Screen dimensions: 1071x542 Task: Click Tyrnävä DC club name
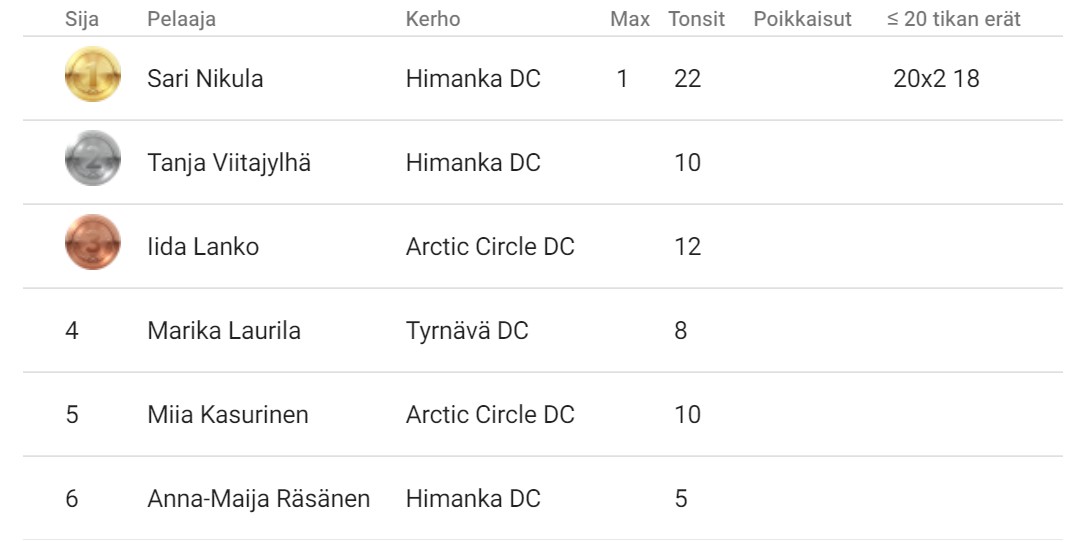pyautogui.click(x=467, y=330)
